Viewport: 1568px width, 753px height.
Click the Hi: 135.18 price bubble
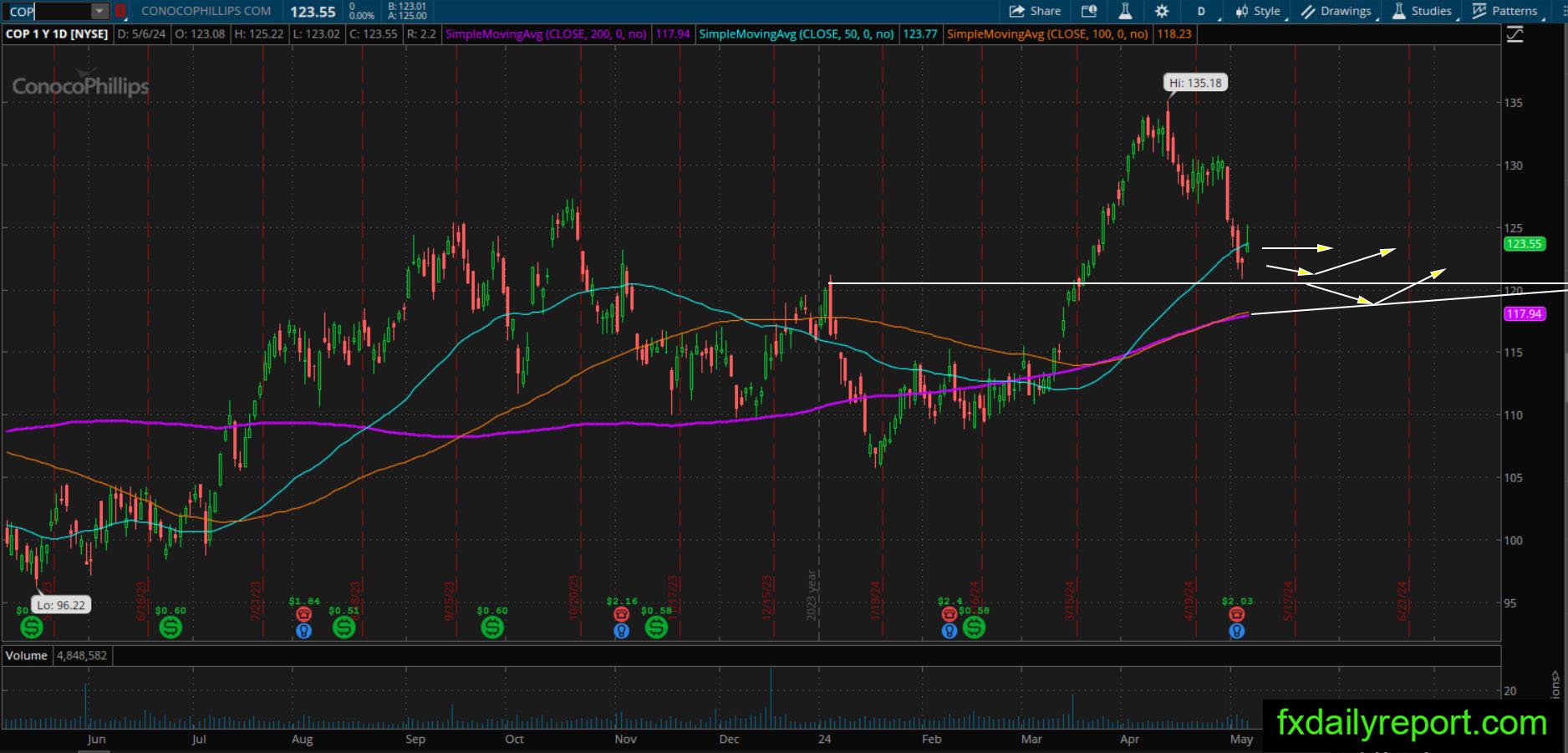pos(1195,83)
